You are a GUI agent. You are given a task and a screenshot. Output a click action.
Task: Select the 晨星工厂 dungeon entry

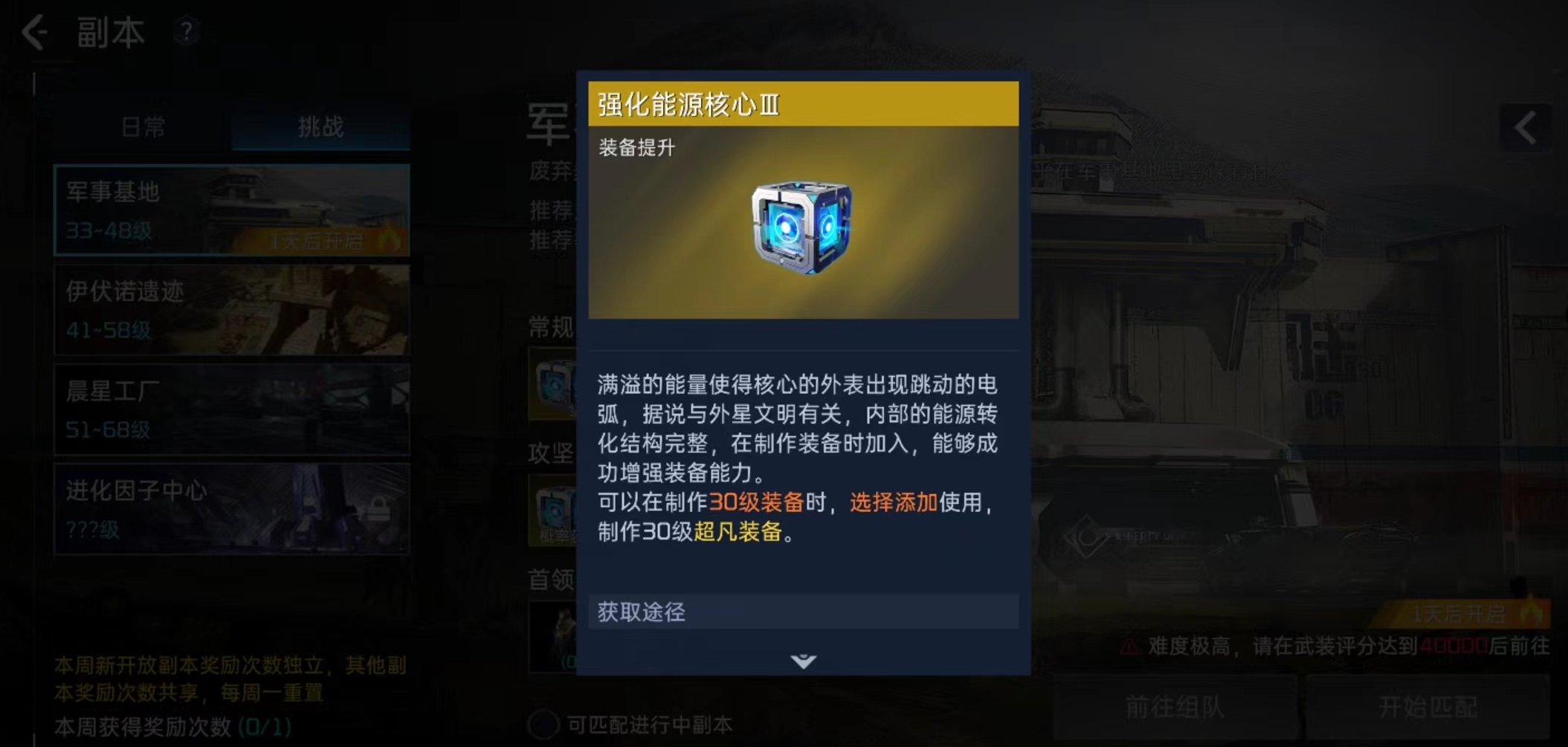coord(232,410)
